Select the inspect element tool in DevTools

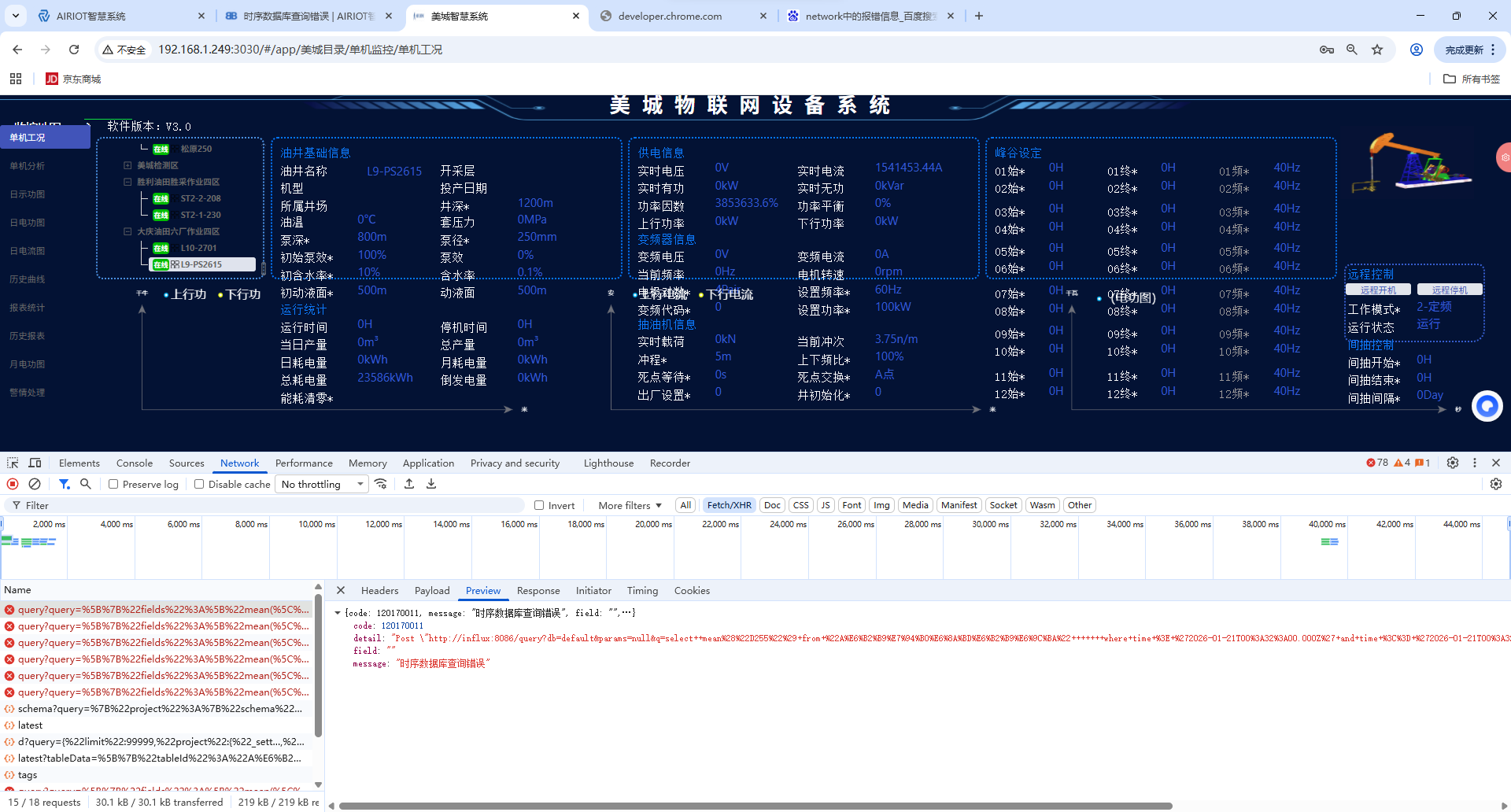(12, 463)
